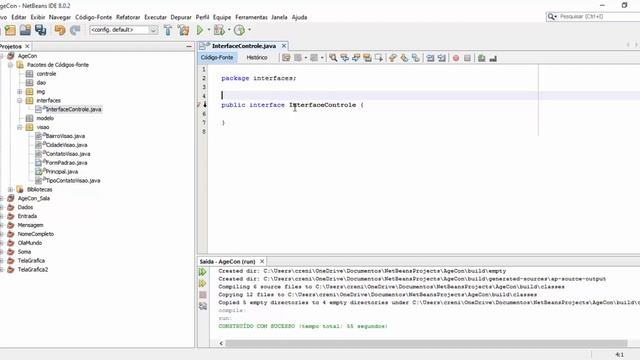Select ContatoVisao.java in project tree
Viewport: 640px width, 360px height.
point(68,154)
